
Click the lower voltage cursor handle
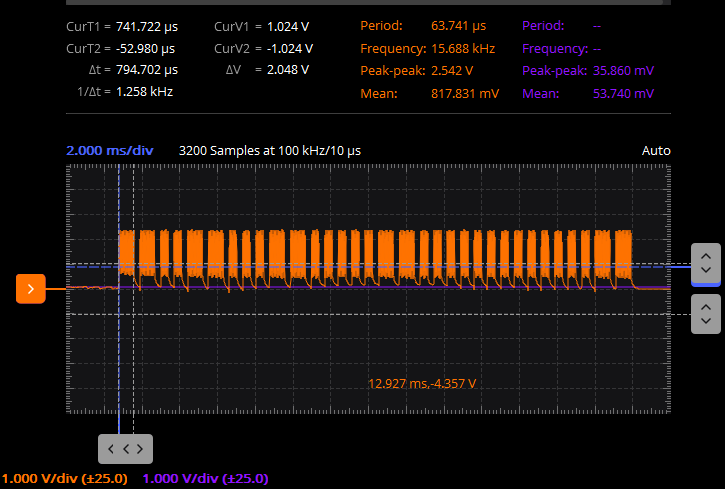tap(706, 314)
